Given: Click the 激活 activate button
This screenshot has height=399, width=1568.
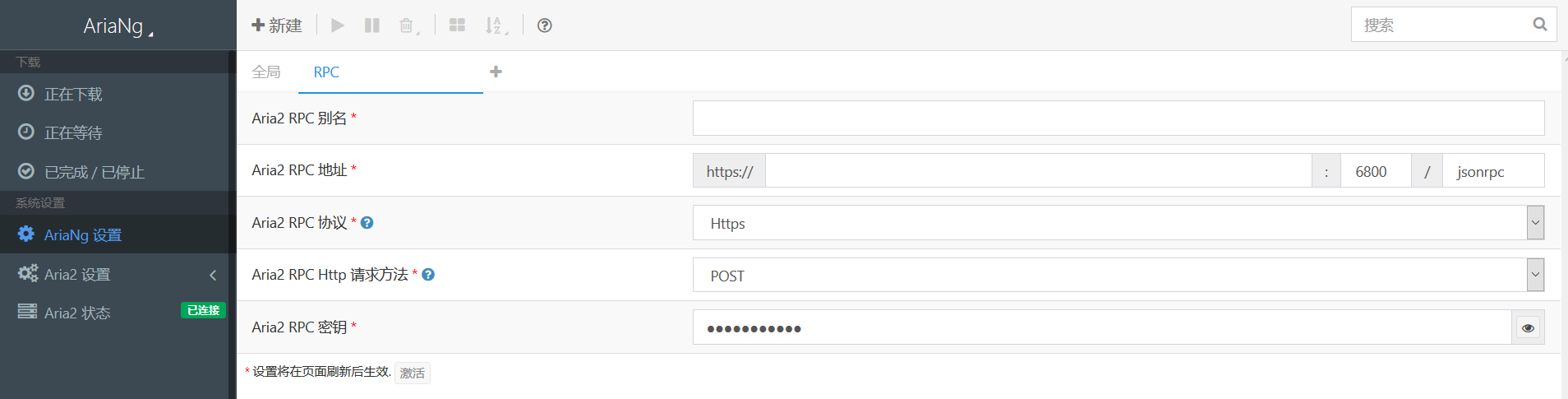Looking at the screenshot, I should [x=413, y=373].
